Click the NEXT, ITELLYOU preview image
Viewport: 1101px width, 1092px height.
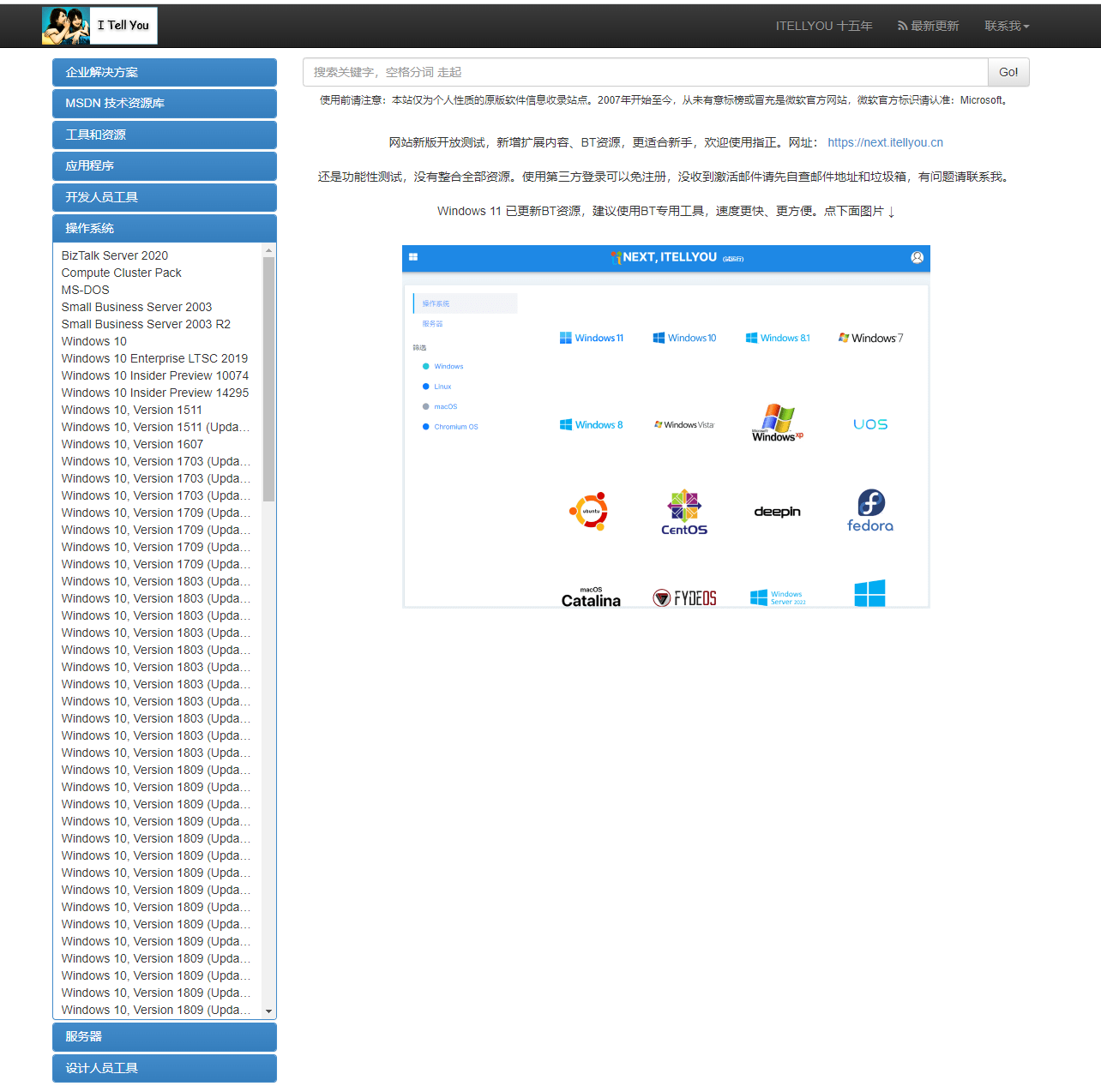[666, 427]
